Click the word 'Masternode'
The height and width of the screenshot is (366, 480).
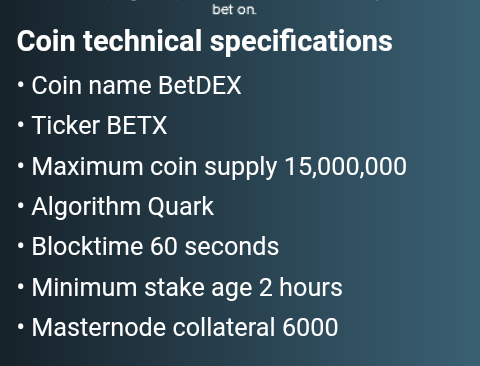click(99, 327)
